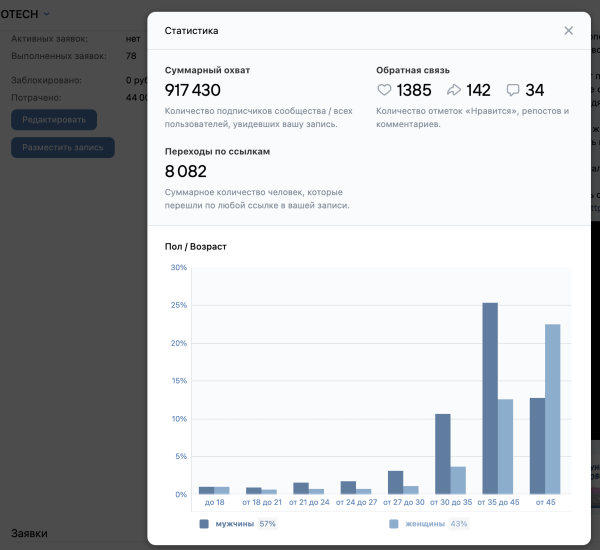Click the 1385 likes count
This screenshot has width=600, height=550.
click(x=414, y=90)
